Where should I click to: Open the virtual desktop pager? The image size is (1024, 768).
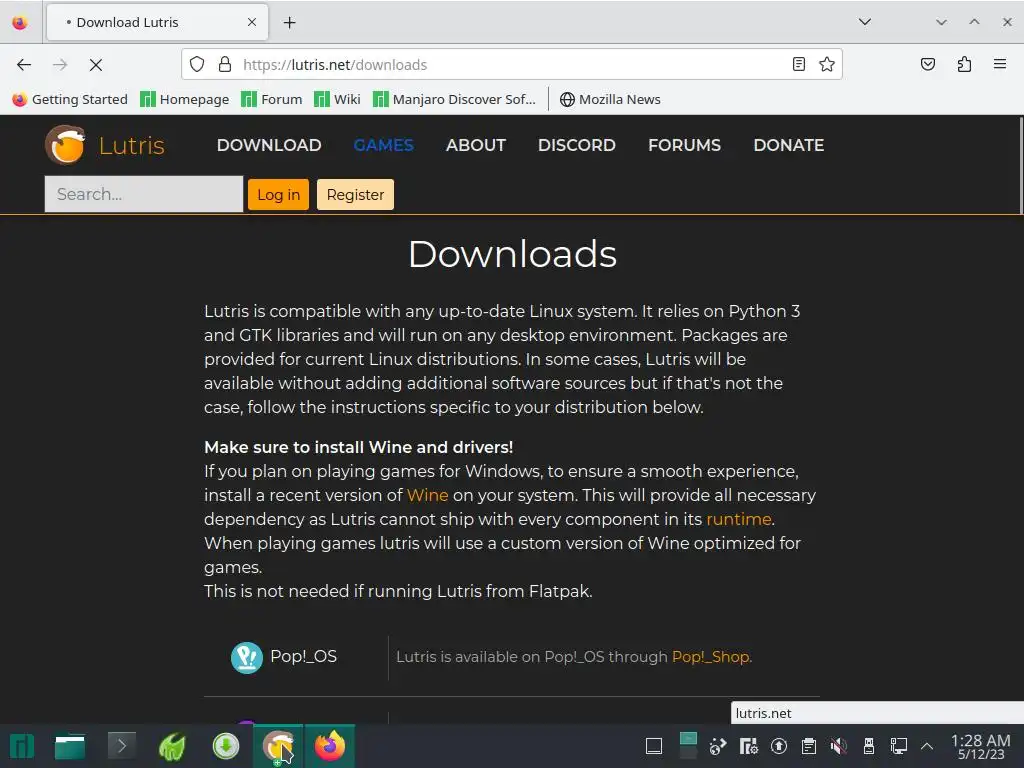(688, 746)
